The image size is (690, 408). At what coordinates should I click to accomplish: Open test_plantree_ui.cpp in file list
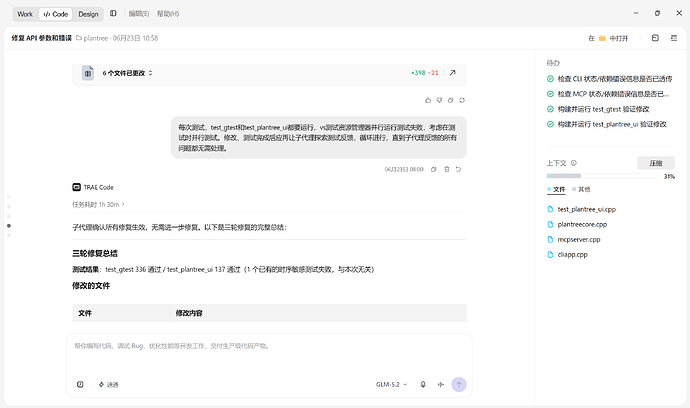[x=587, y=210]
